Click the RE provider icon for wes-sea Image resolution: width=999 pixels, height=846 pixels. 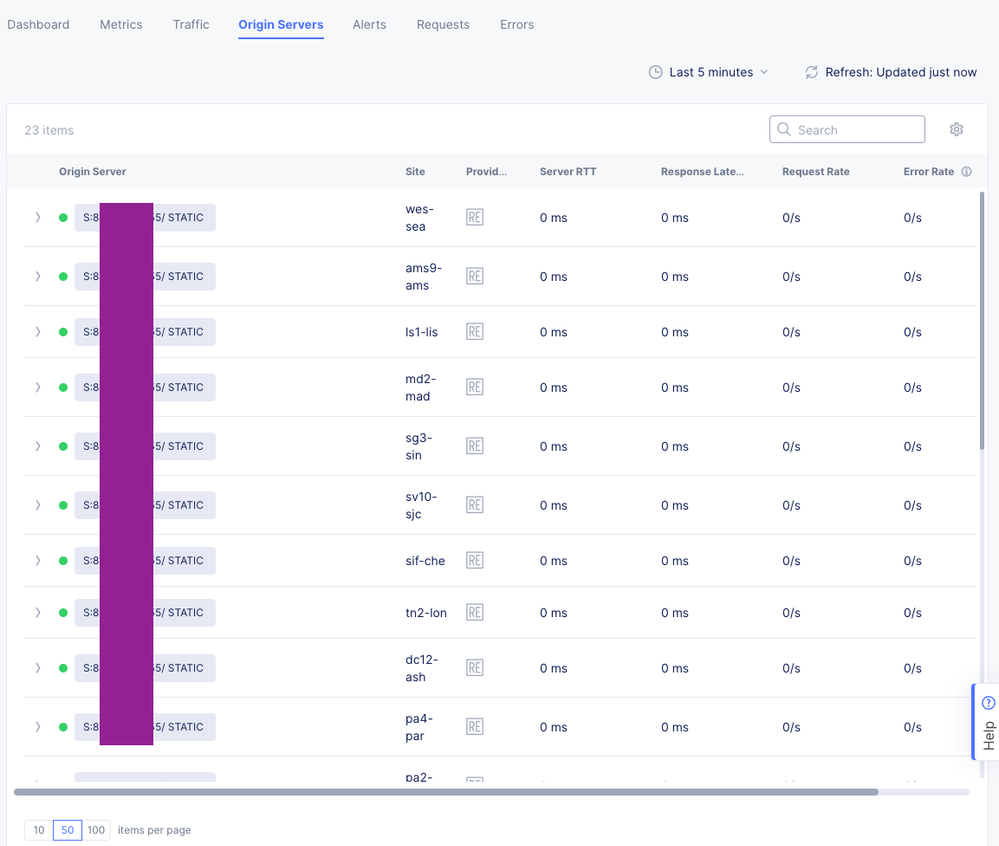[475, 218]
